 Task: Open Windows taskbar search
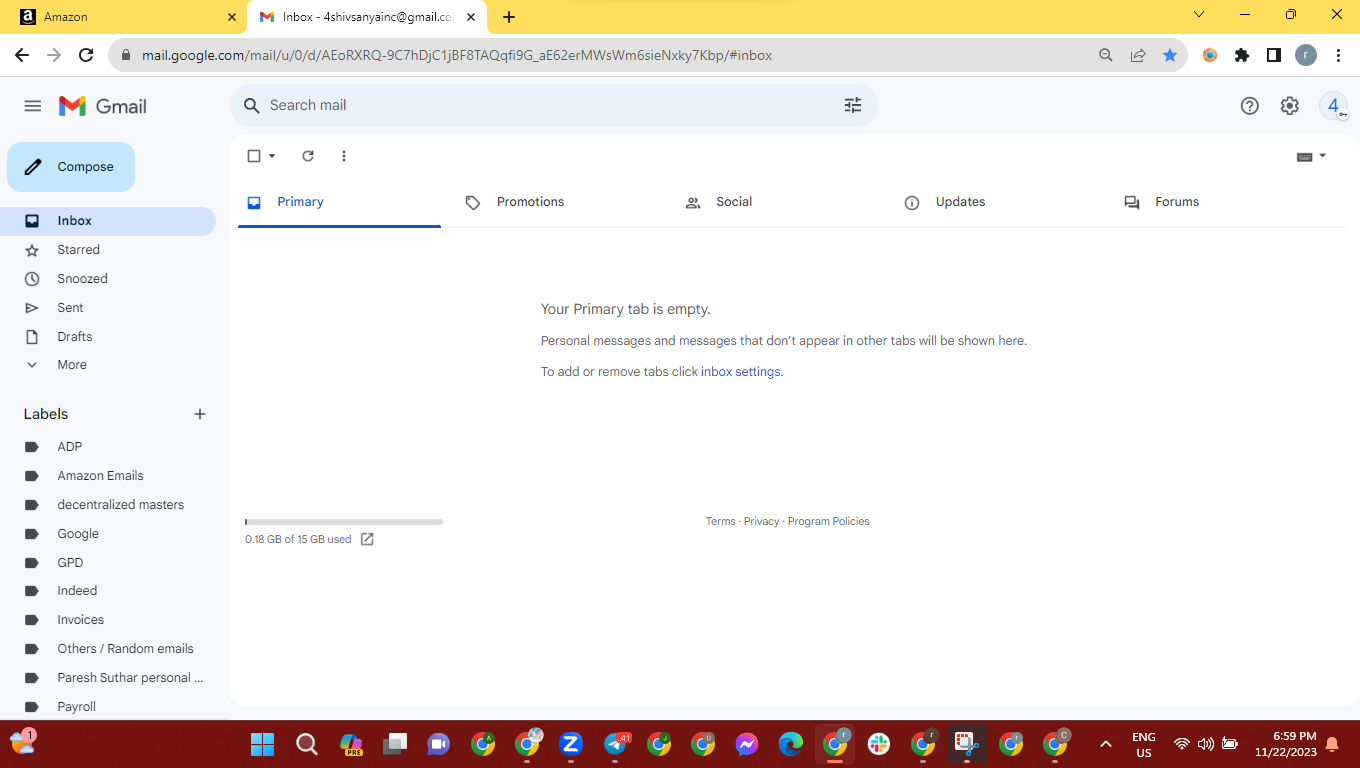coord(307,744)
